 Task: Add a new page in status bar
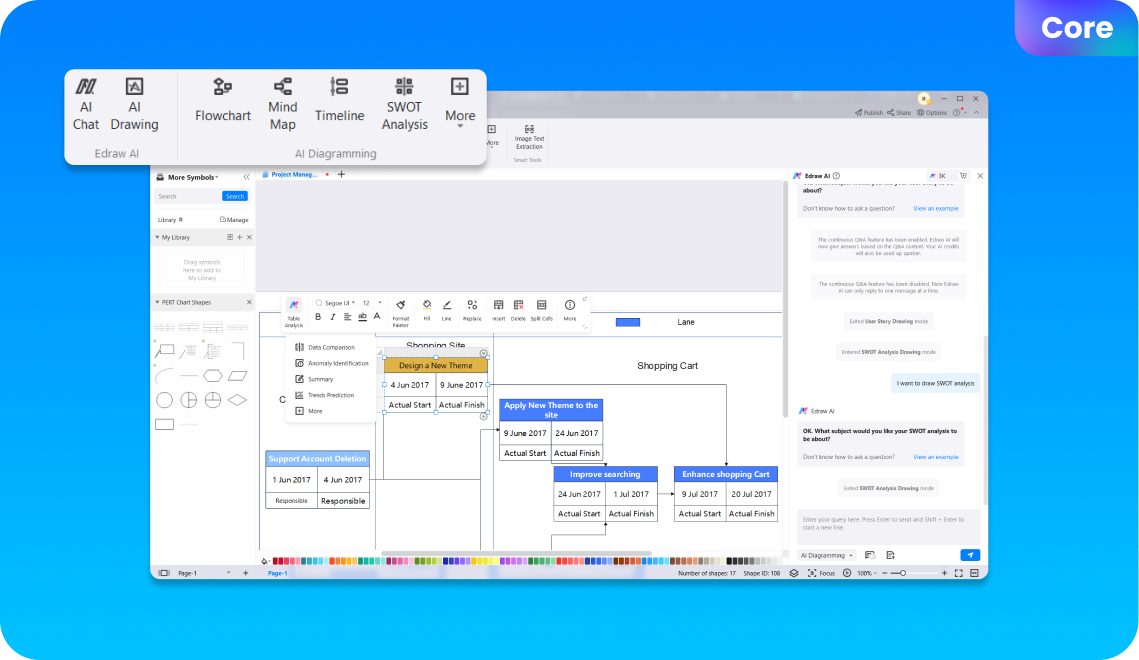tap(246, 573)
